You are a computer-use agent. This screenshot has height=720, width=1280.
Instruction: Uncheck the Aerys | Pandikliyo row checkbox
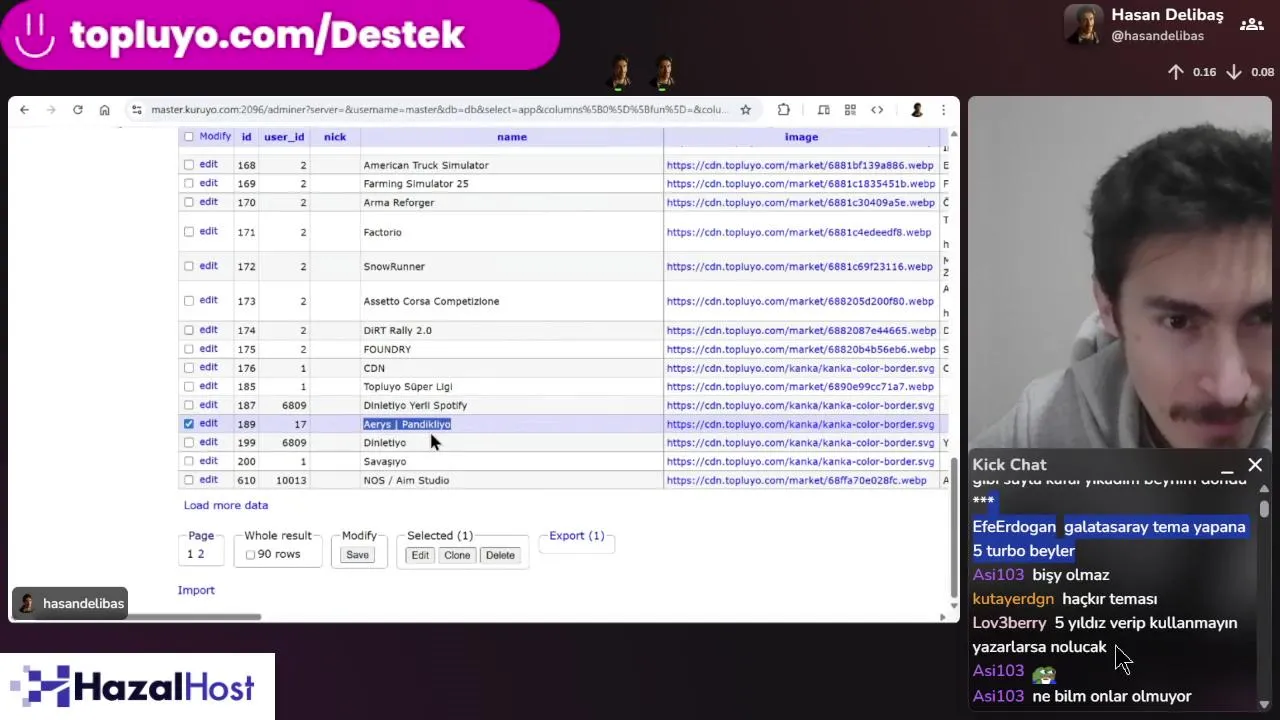click(x=189, y=424)
